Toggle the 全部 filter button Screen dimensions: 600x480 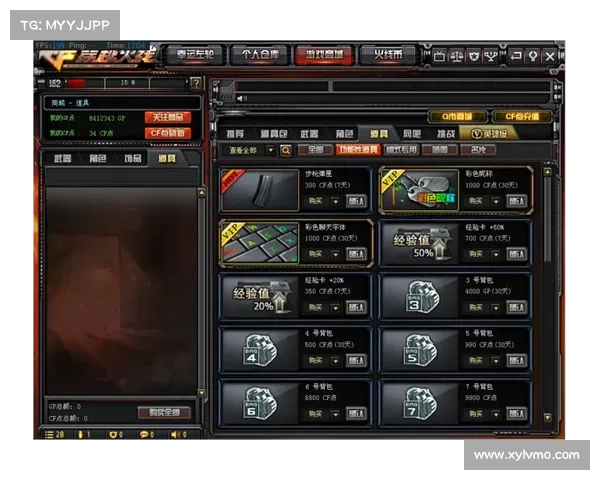313,150
